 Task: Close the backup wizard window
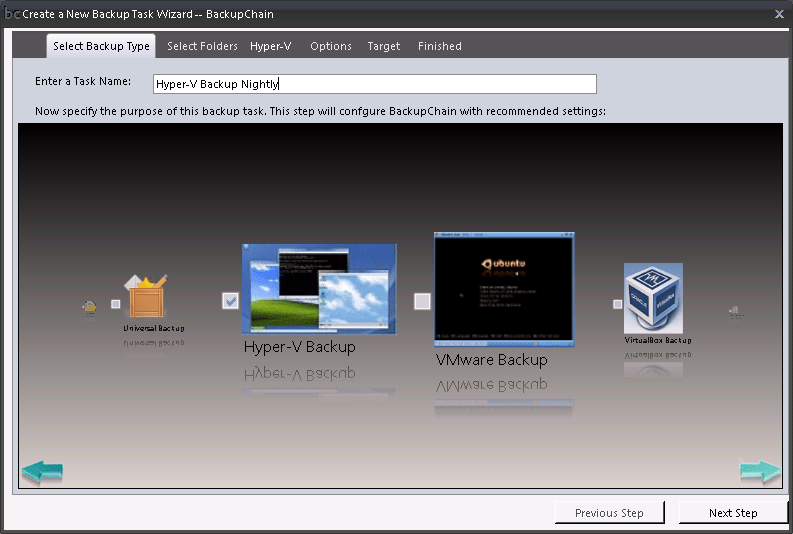pos(779,14)
